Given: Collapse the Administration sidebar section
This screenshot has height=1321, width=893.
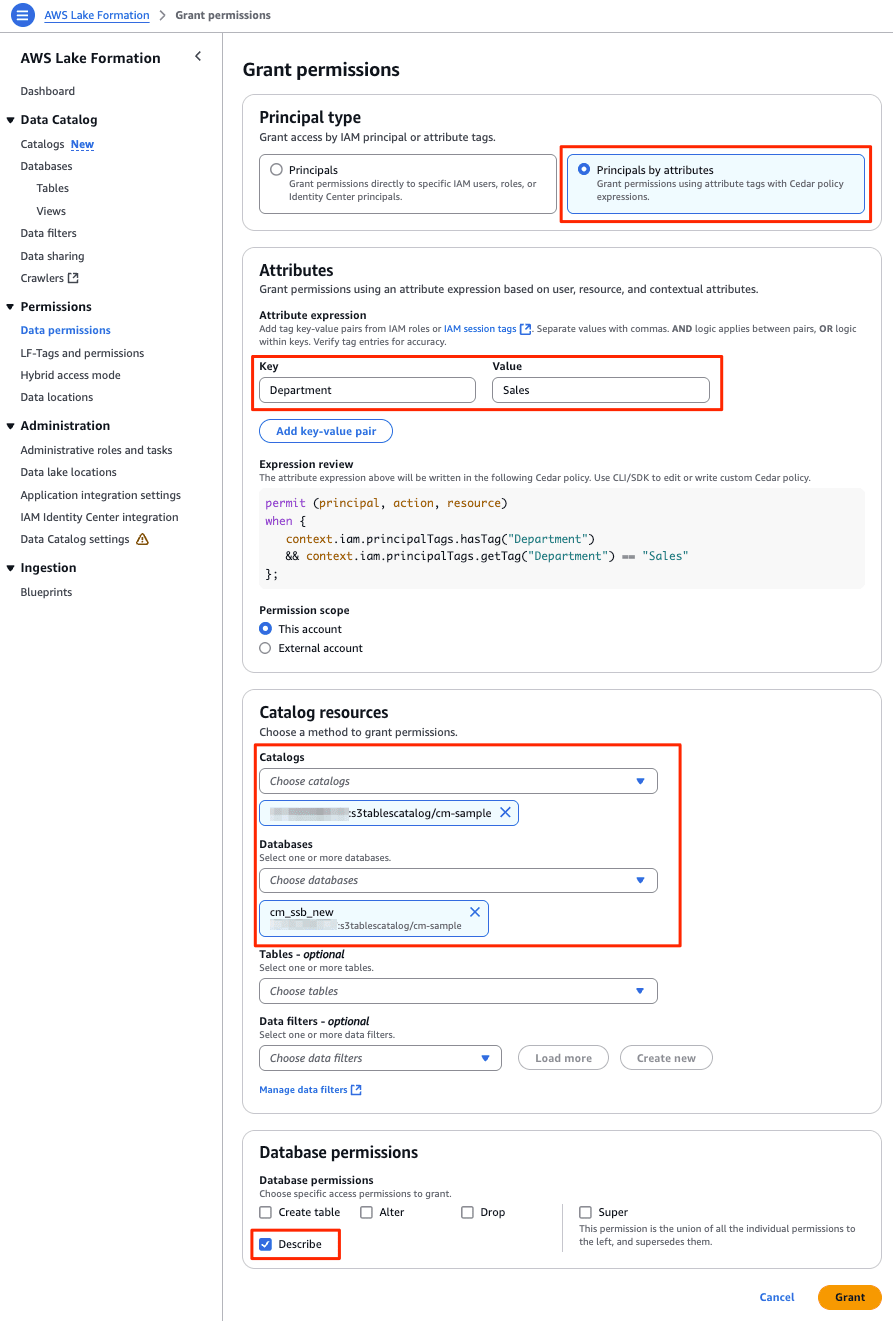Looking at the screenshot, I should click(11, 426).
